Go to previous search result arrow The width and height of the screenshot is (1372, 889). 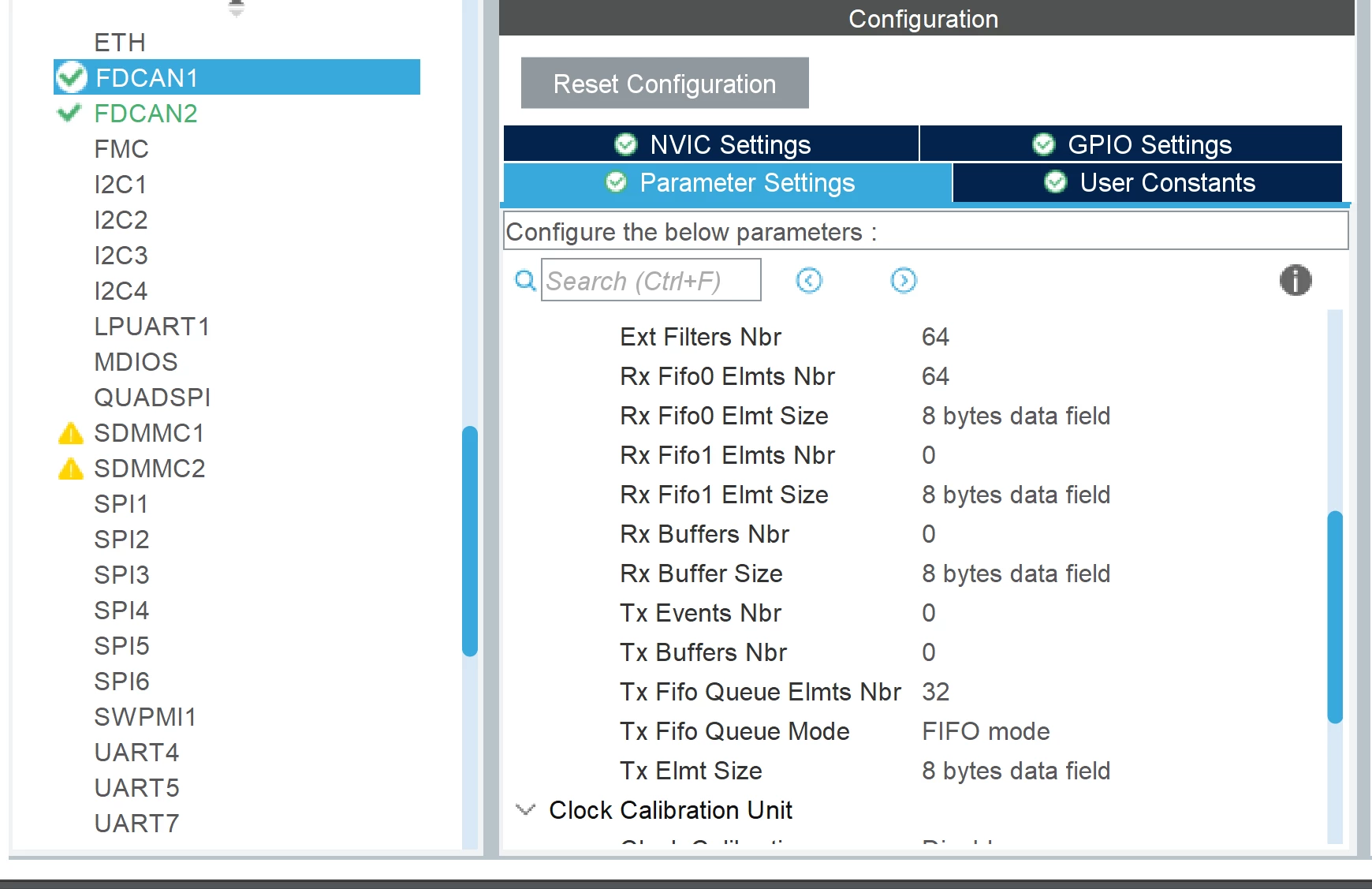809,280
